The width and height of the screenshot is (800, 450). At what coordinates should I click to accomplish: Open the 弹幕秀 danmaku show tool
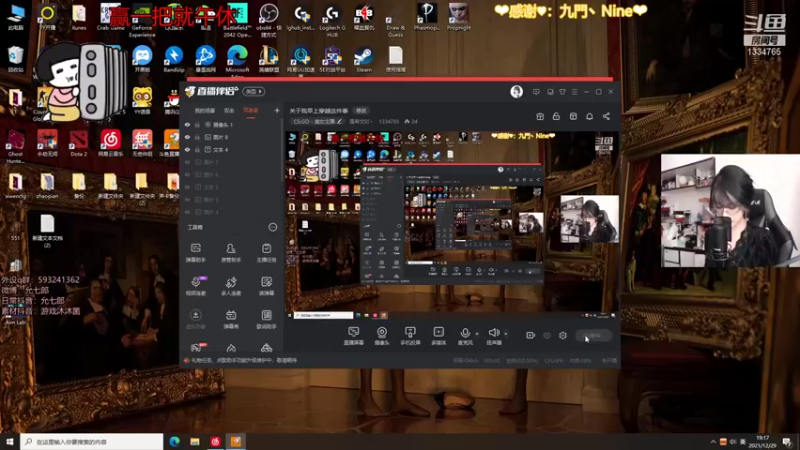tap(231, 319)
